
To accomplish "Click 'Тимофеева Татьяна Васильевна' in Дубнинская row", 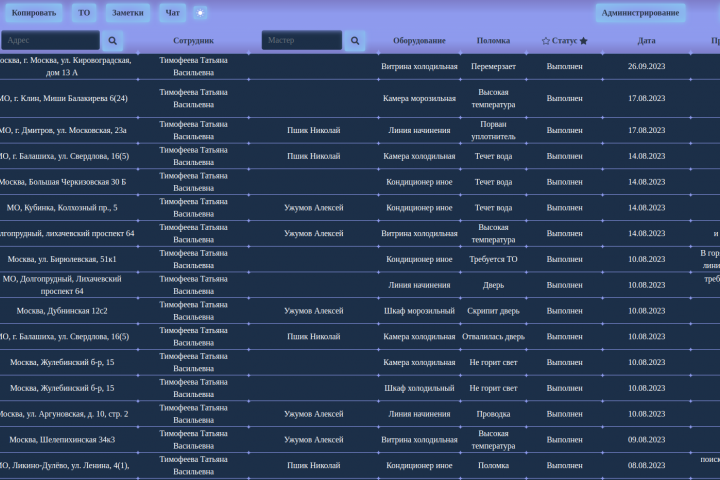I will point(193,311).
